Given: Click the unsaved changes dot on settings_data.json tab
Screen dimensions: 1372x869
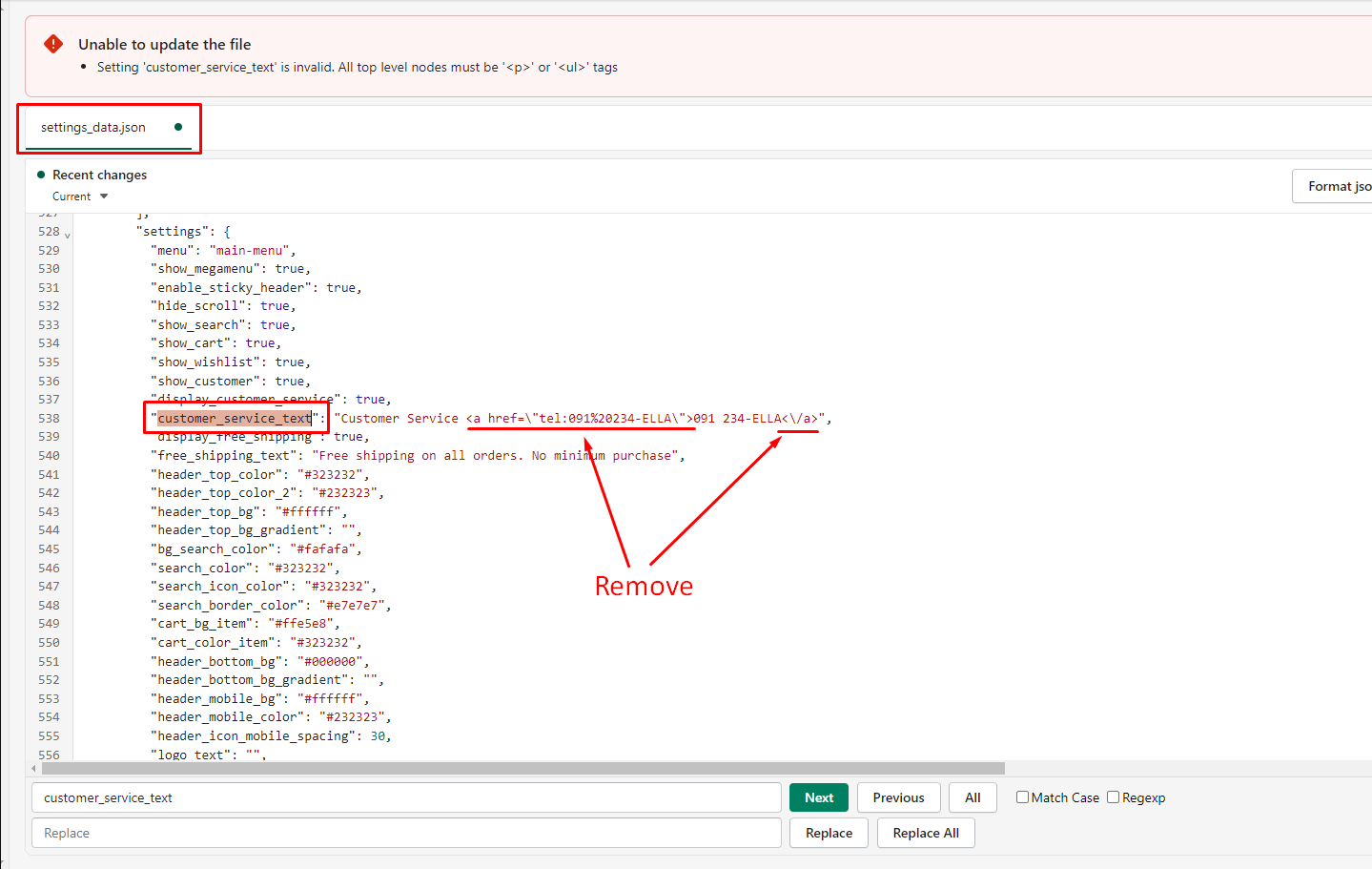Looking at the screenshot, I should [x=178, y=127].
